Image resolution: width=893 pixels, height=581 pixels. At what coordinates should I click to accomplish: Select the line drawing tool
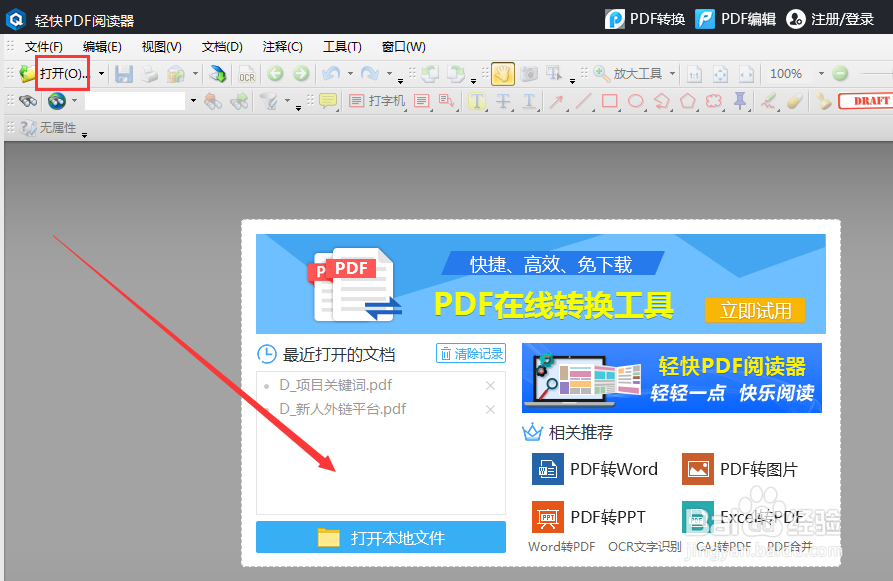[583, 101]
